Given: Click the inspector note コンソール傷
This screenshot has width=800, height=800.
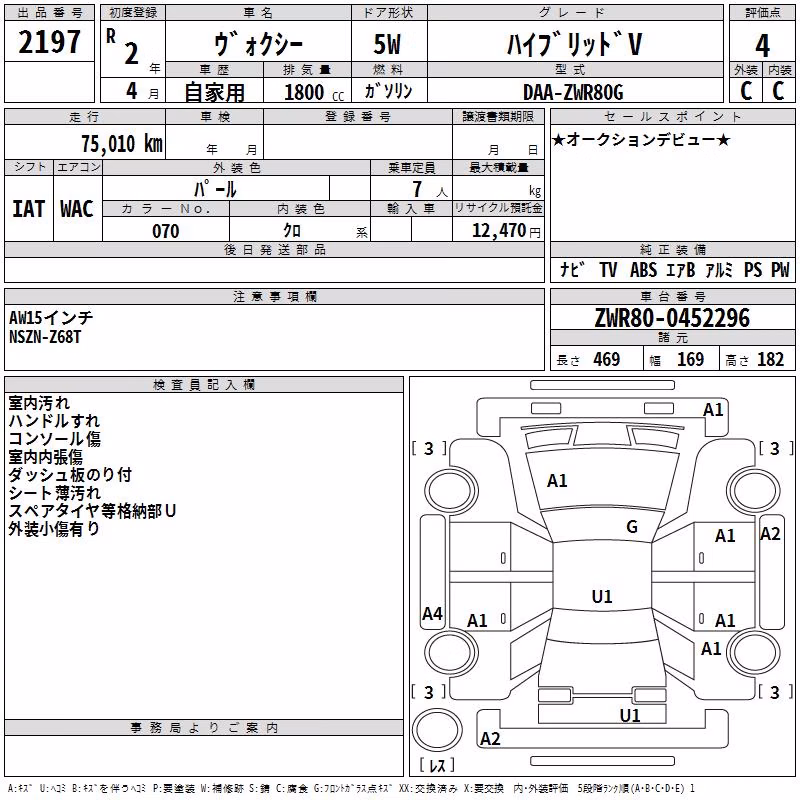Looking at the screenshot, I should [x=54, y=439].
